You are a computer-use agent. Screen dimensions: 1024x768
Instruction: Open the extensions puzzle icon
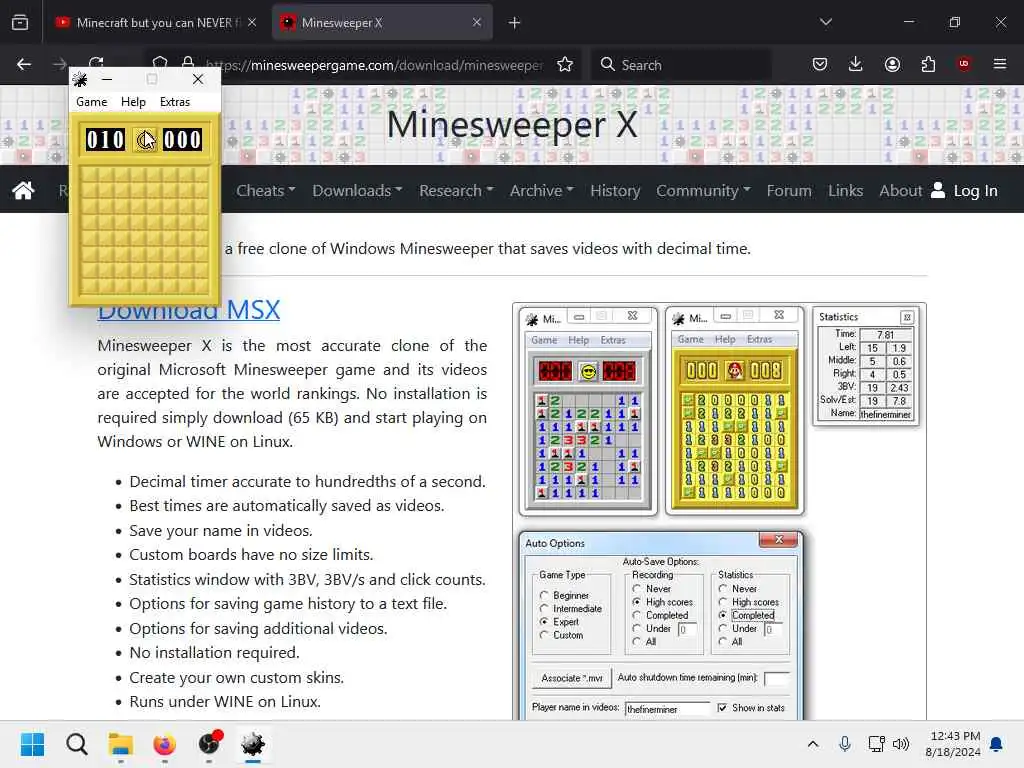point(928,64)
